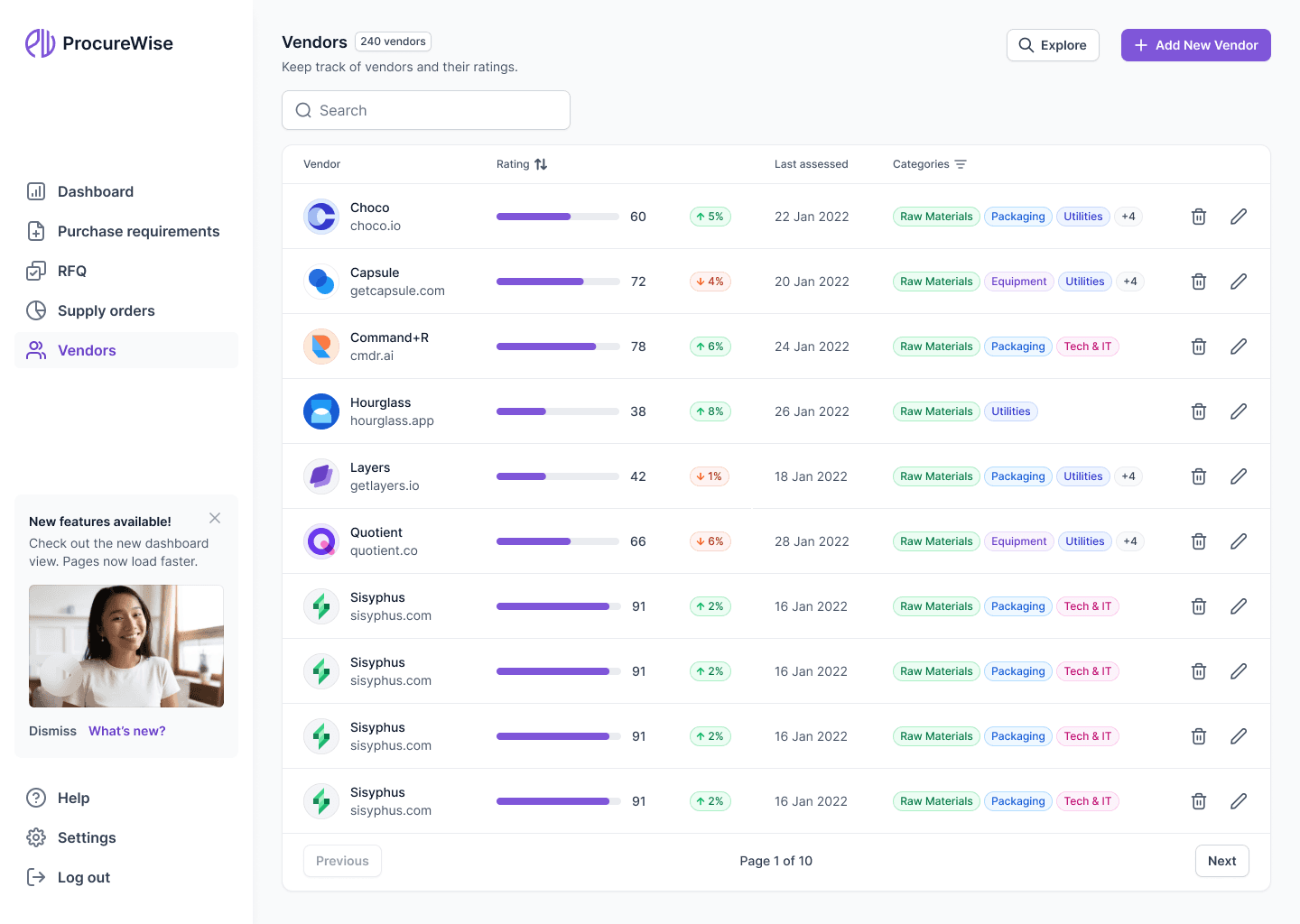The height and width of the screenshot is (924, 1300).
Task: Click the 4% down badge for Capsule
Action: point(710,282)
